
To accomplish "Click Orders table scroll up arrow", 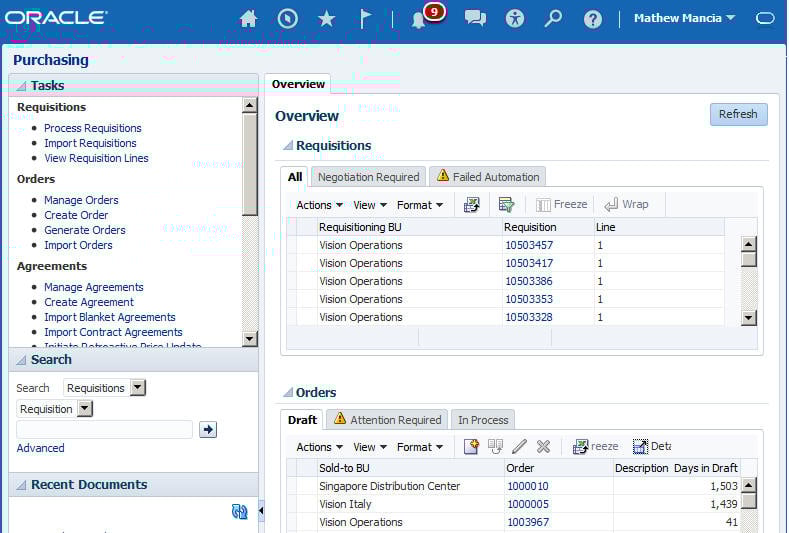I will [749, 485].
